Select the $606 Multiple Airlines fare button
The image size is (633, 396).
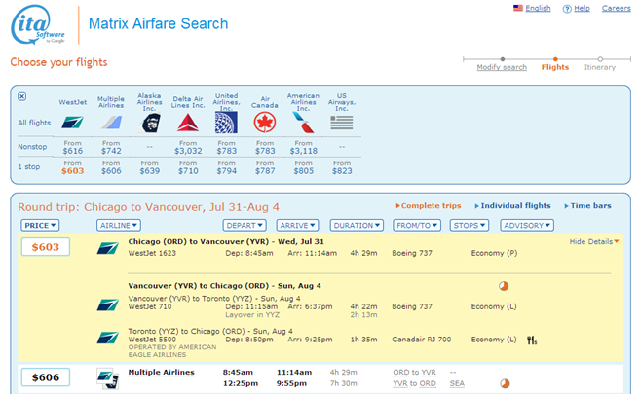click(x=45, y=377)
